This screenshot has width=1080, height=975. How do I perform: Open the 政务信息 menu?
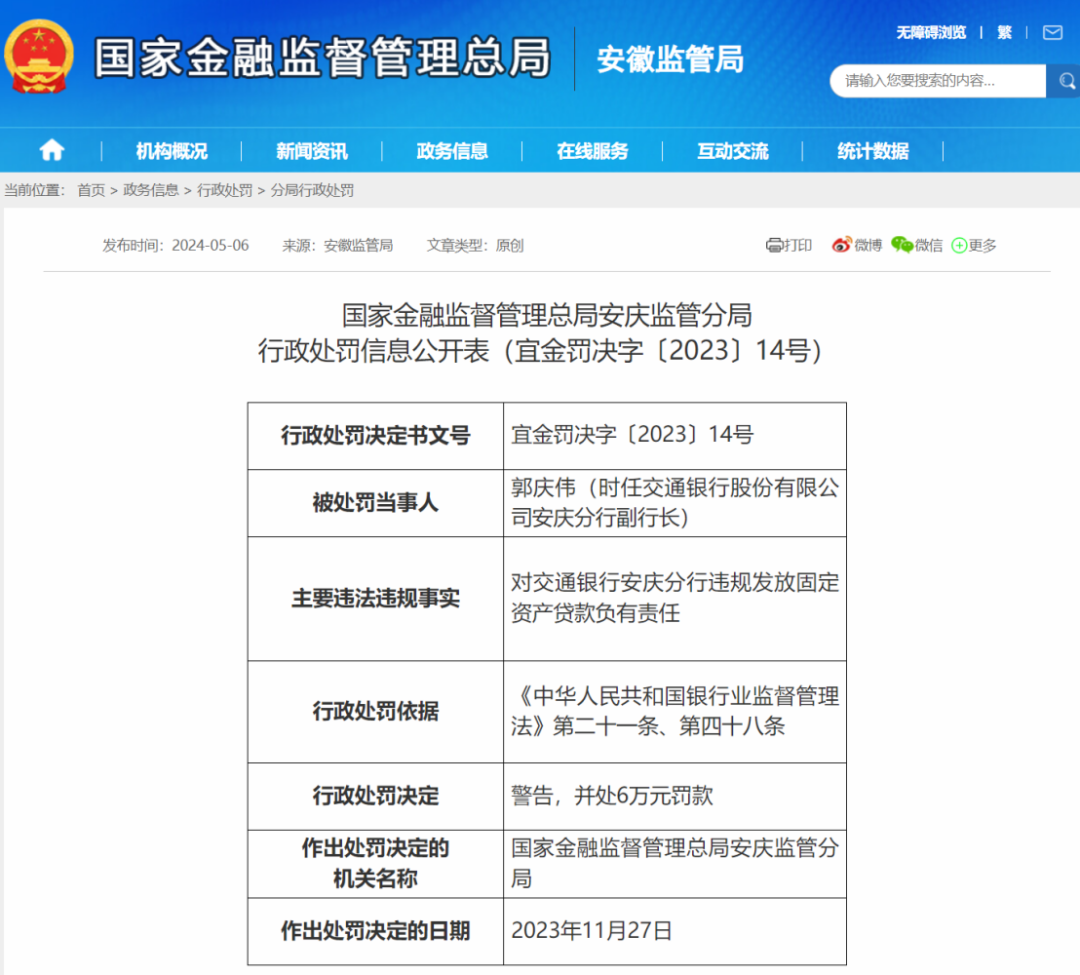452,151
